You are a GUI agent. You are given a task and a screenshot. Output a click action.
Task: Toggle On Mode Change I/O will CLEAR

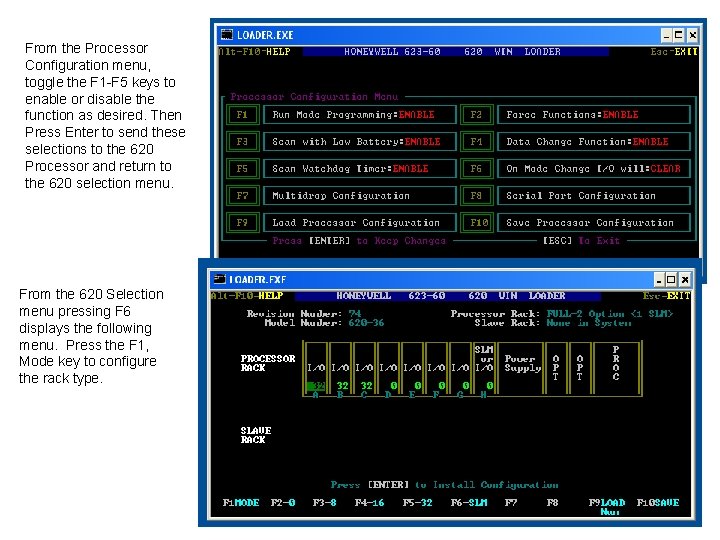pyautogui.click(x=594, y=169)
